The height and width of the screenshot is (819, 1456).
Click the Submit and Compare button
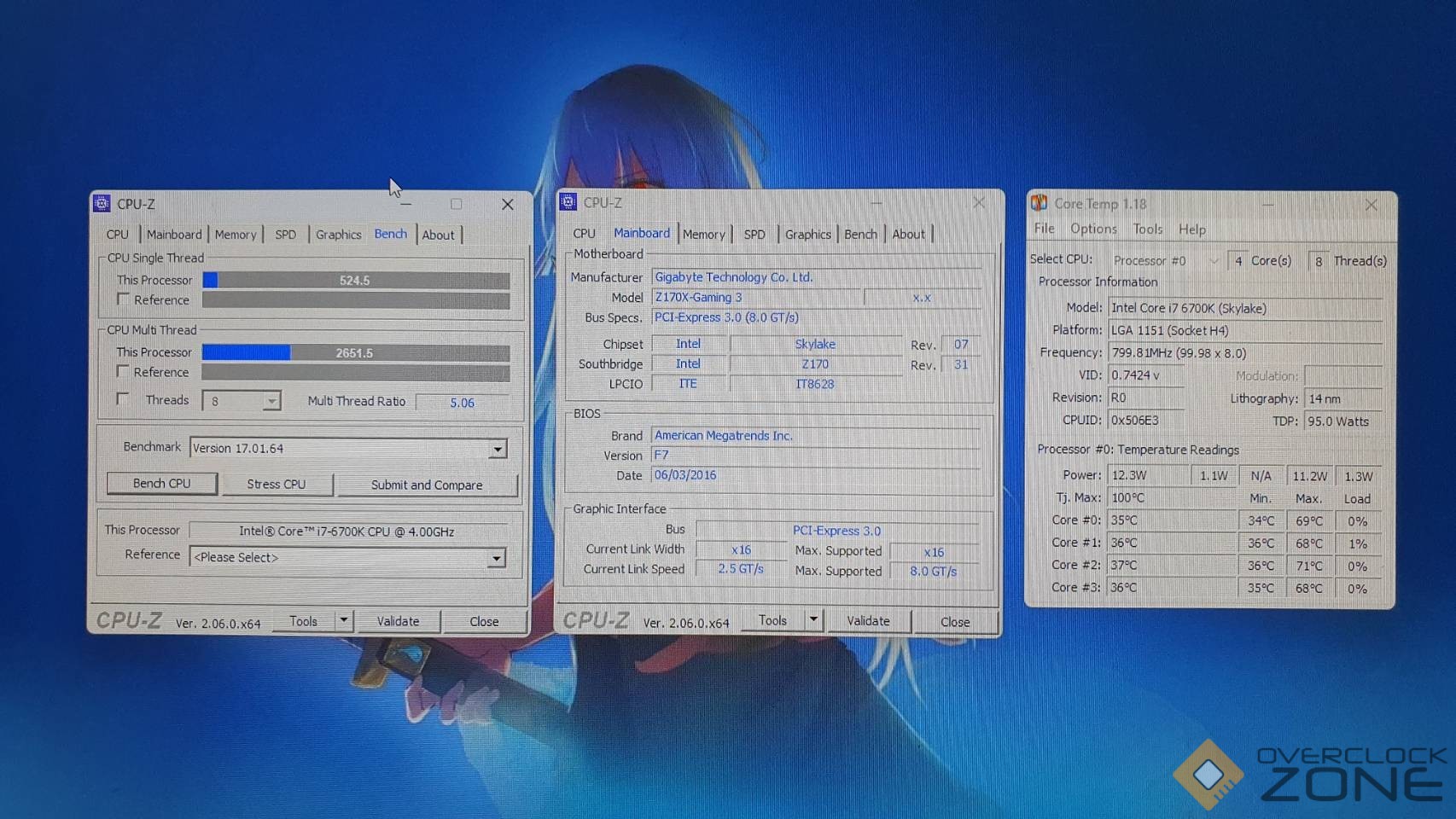(x=427, y=485)
